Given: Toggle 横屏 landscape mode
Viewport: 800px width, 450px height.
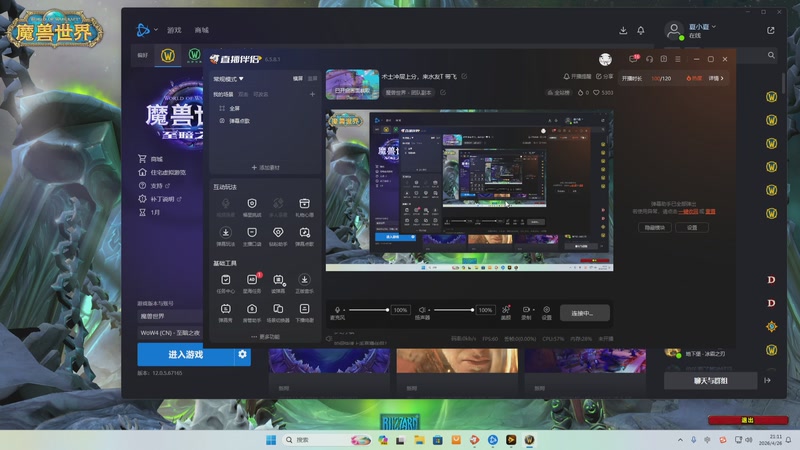Looking at the screenshot, I should pyautogui.click(x=298, y=79).
